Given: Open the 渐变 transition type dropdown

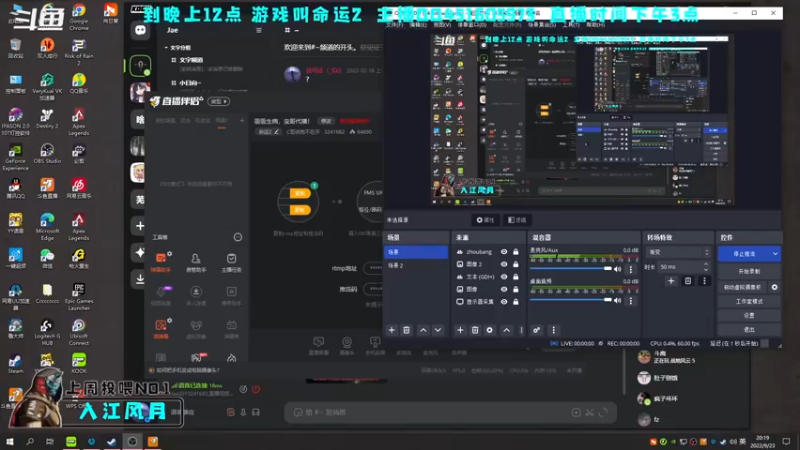Looking at the screenshot, I should 678,252.
